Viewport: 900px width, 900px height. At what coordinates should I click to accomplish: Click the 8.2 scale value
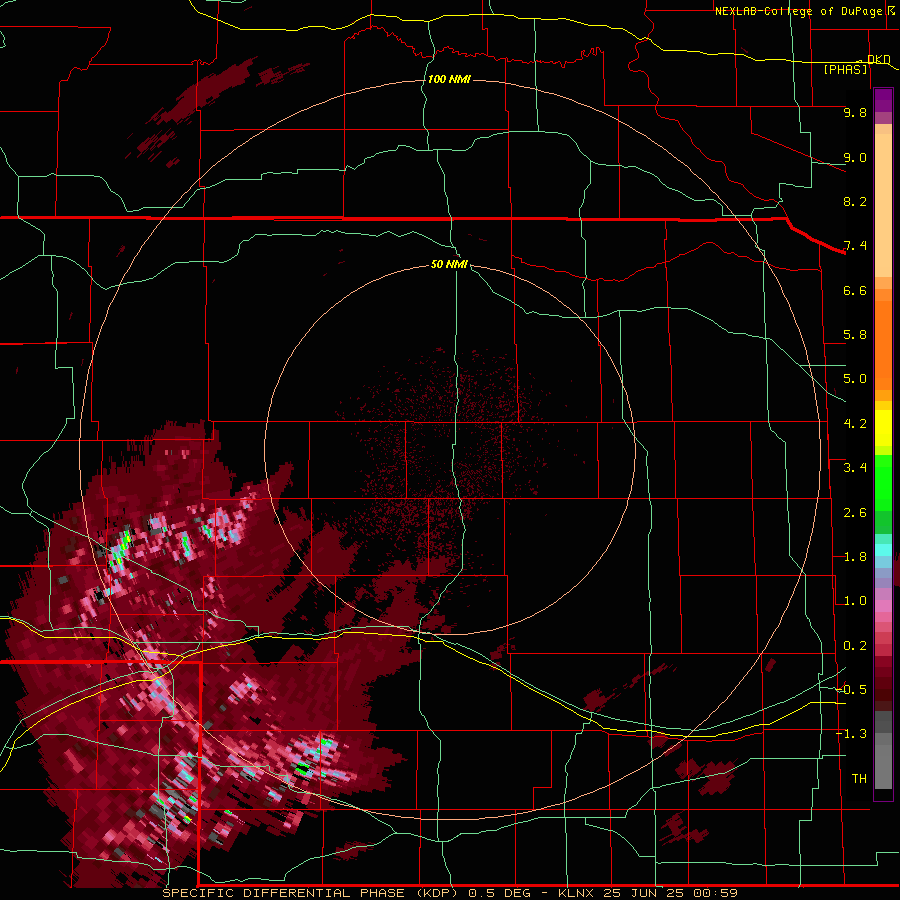pyautogui.click(x=855, y=201)
